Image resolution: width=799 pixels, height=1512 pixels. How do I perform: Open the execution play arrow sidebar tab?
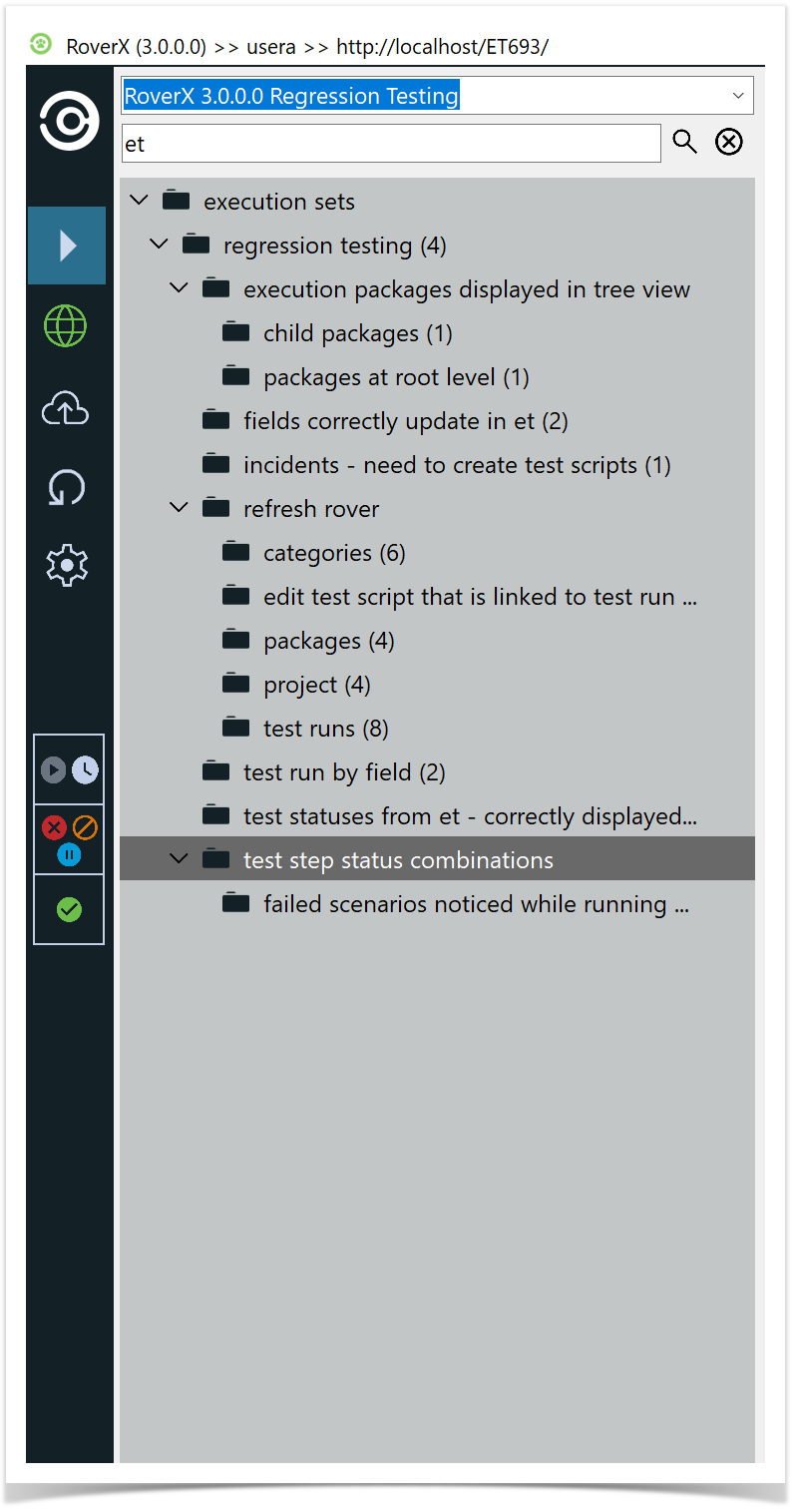[67, 246]
